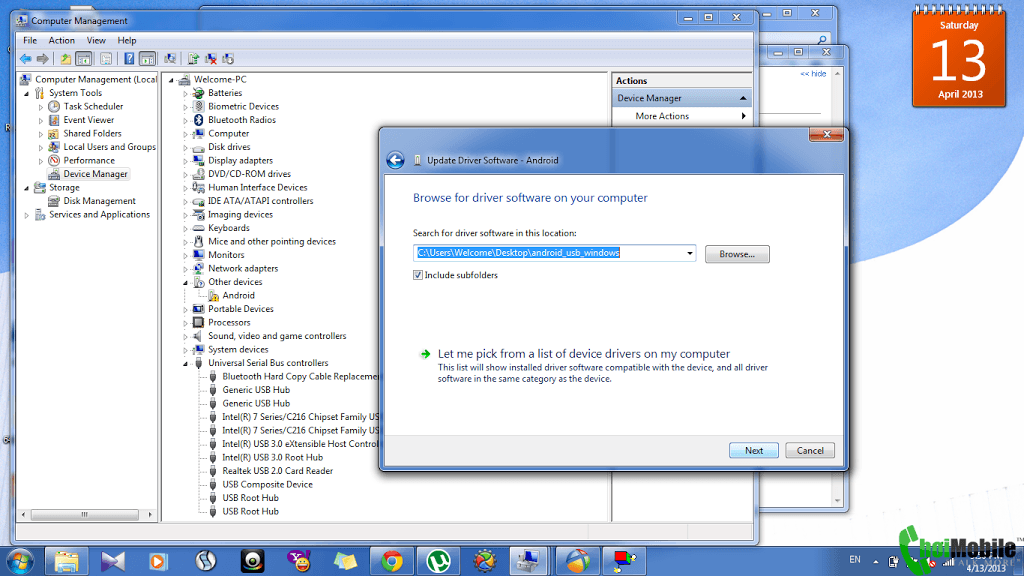Open the Action menu

pos(62,41)
